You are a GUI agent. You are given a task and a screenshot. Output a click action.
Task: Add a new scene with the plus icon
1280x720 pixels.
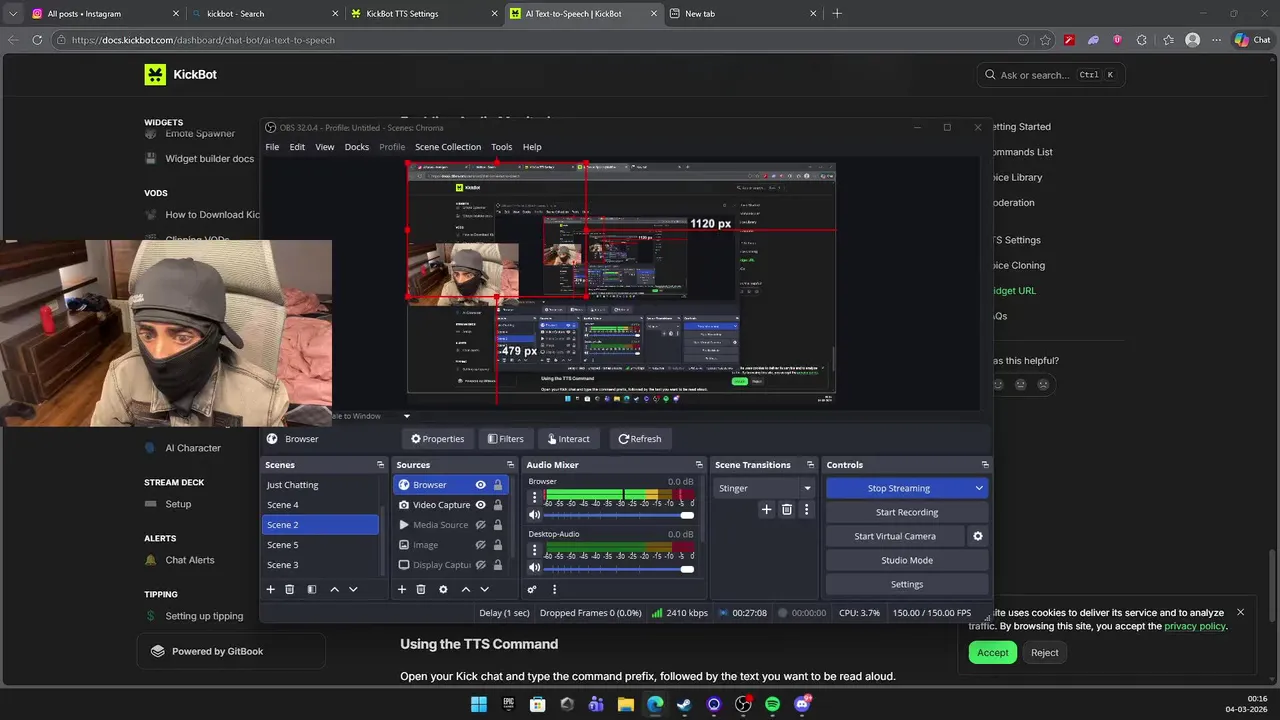point(270,589)
